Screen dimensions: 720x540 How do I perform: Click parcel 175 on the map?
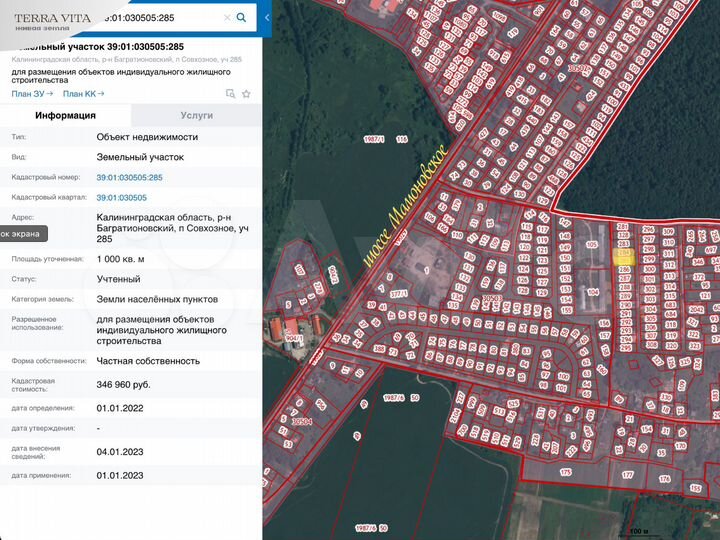pos(565,471)
